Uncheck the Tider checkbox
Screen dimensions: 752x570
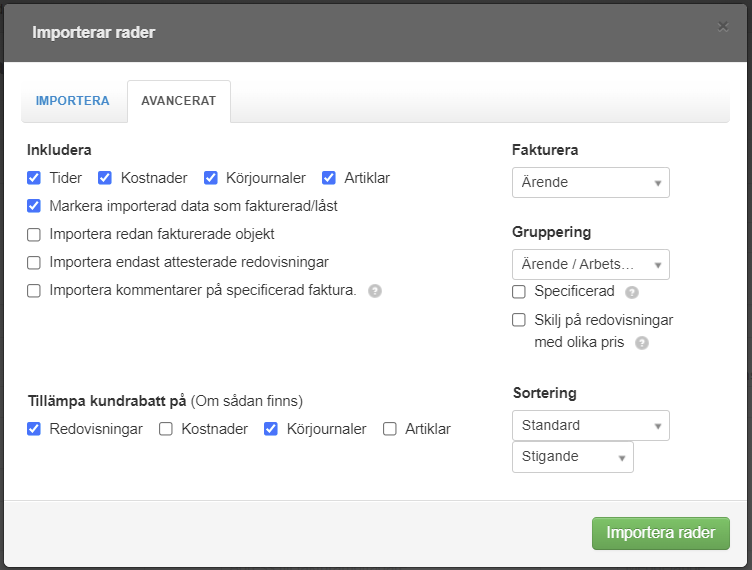[x=34, y=178]
